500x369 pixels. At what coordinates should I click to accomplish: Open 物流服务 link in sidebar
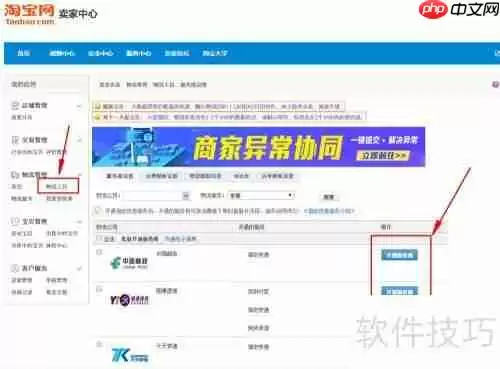click(x=22, y=199)
